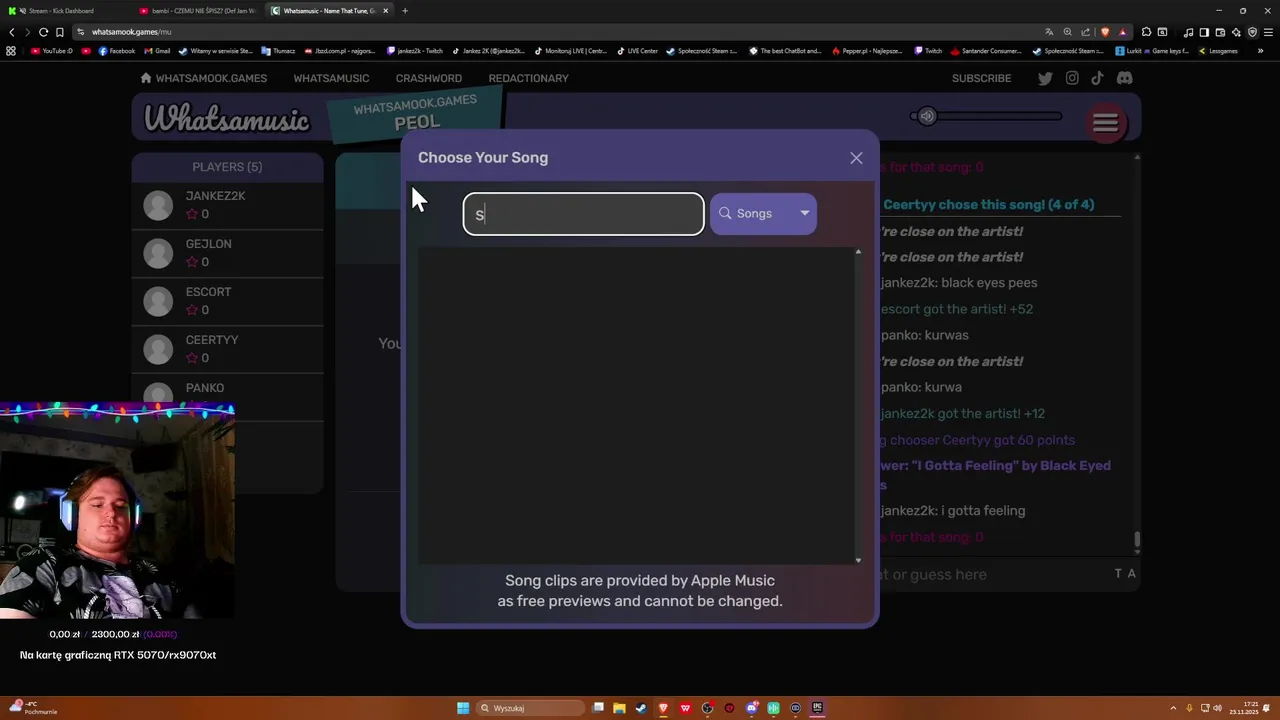Open the TikTok icon link
The image size is (1280, 720).
pos(1097,78)
